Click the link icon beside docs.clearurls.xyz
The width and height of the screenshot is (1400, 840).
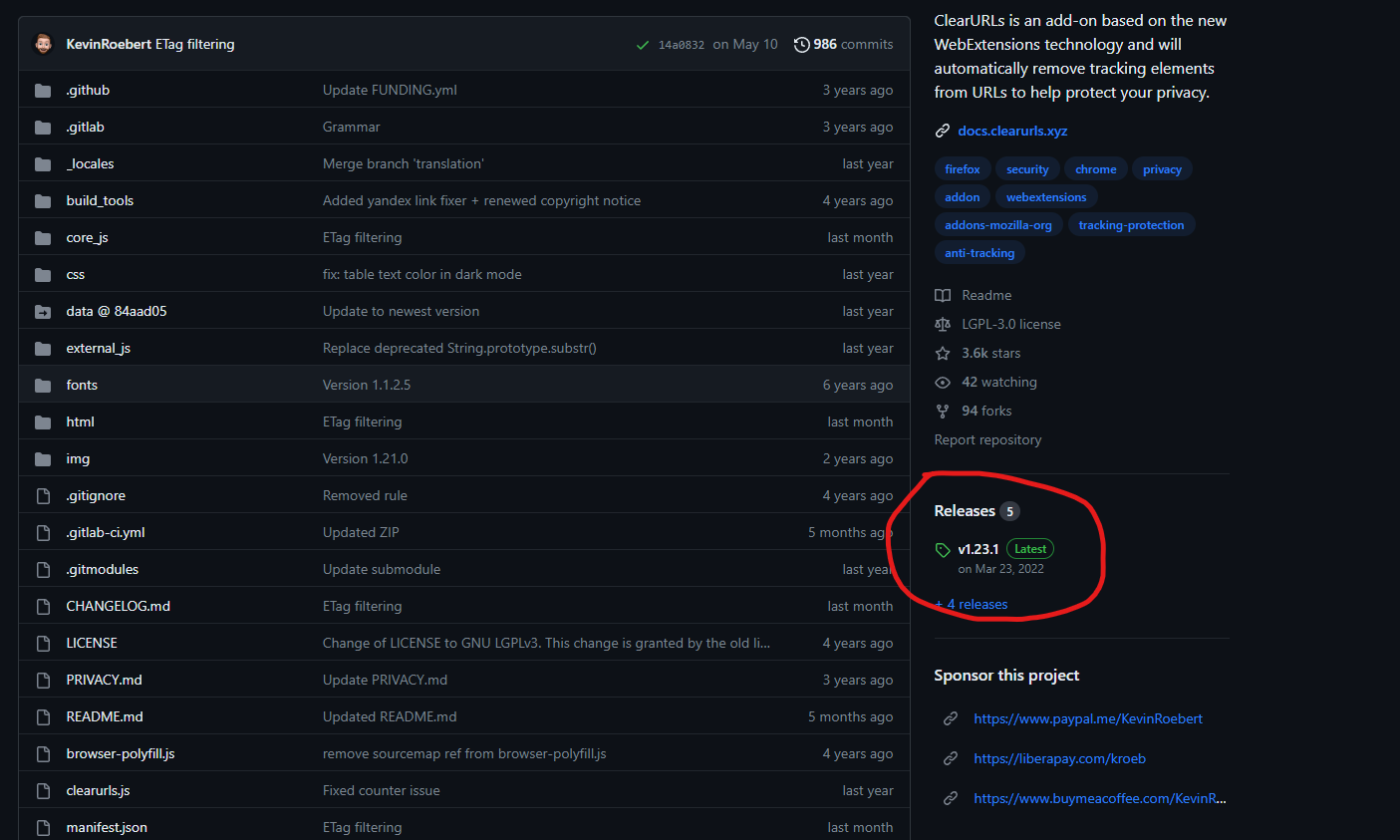click(x=943, y=132)
